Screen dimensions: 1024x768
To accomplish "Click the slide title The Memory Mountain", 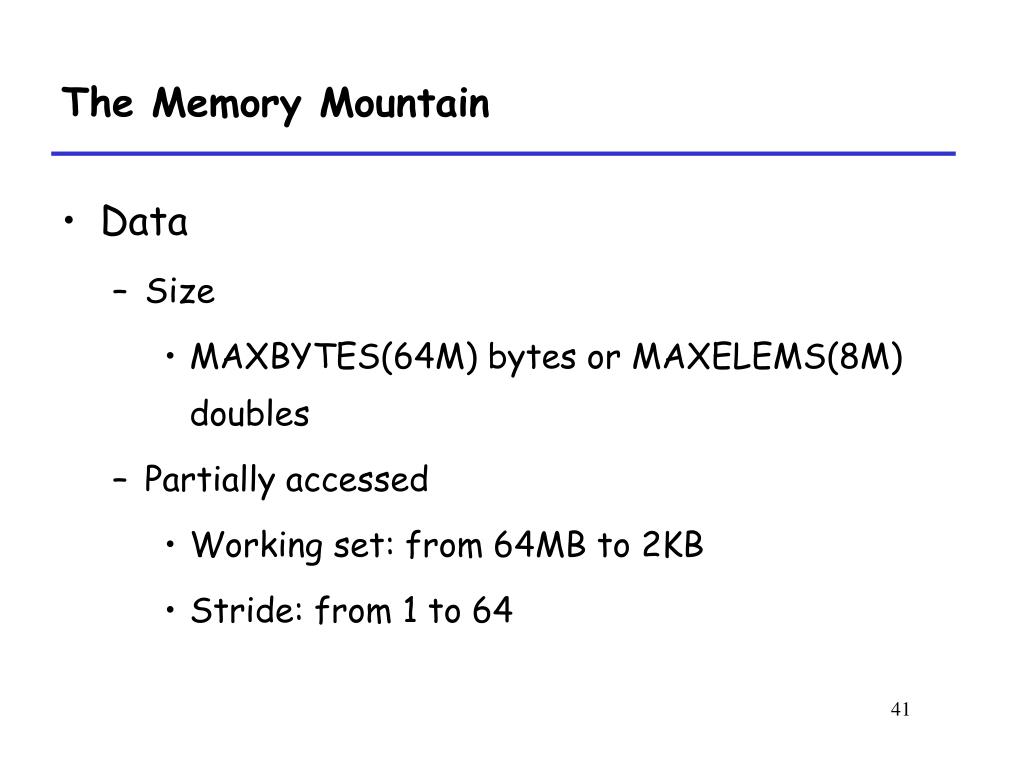I will (276, 104).
